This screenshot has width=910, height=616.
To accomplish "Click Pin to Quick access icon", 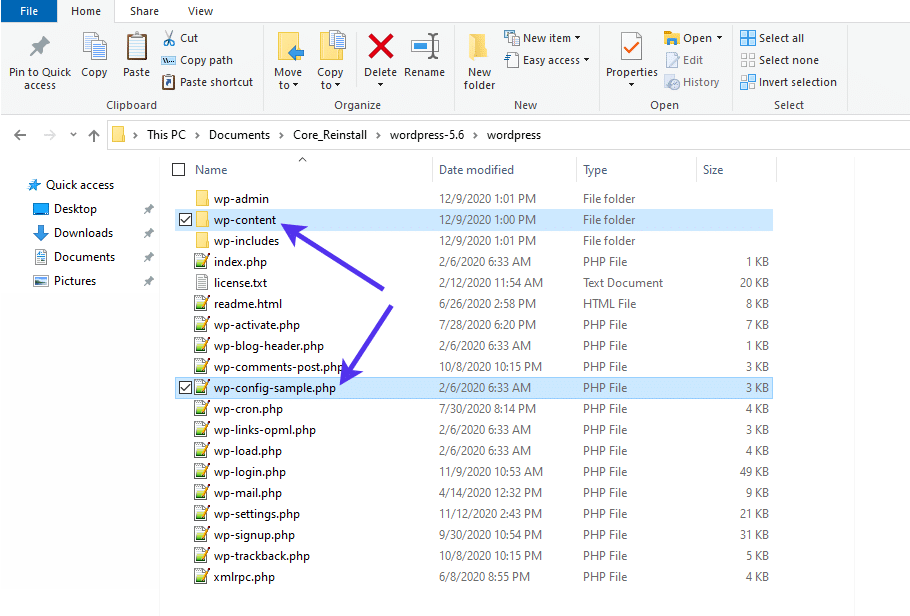I will coord(39,55).
